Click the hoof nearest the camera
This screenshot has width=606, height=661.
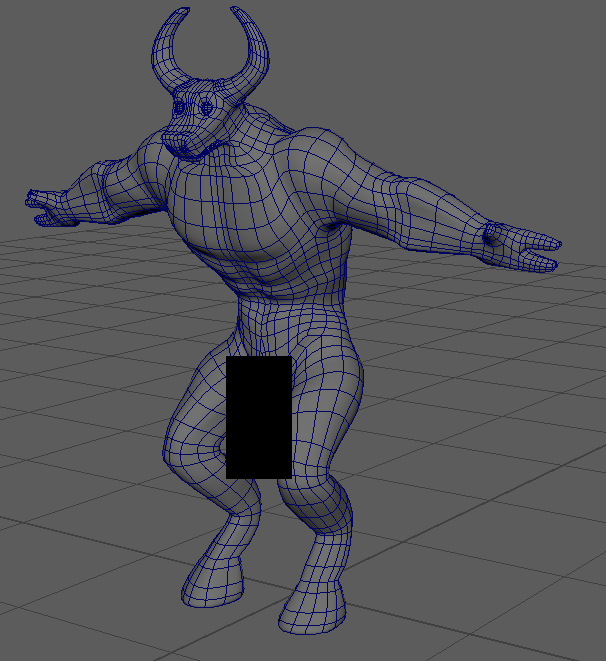tap(313, 607)
